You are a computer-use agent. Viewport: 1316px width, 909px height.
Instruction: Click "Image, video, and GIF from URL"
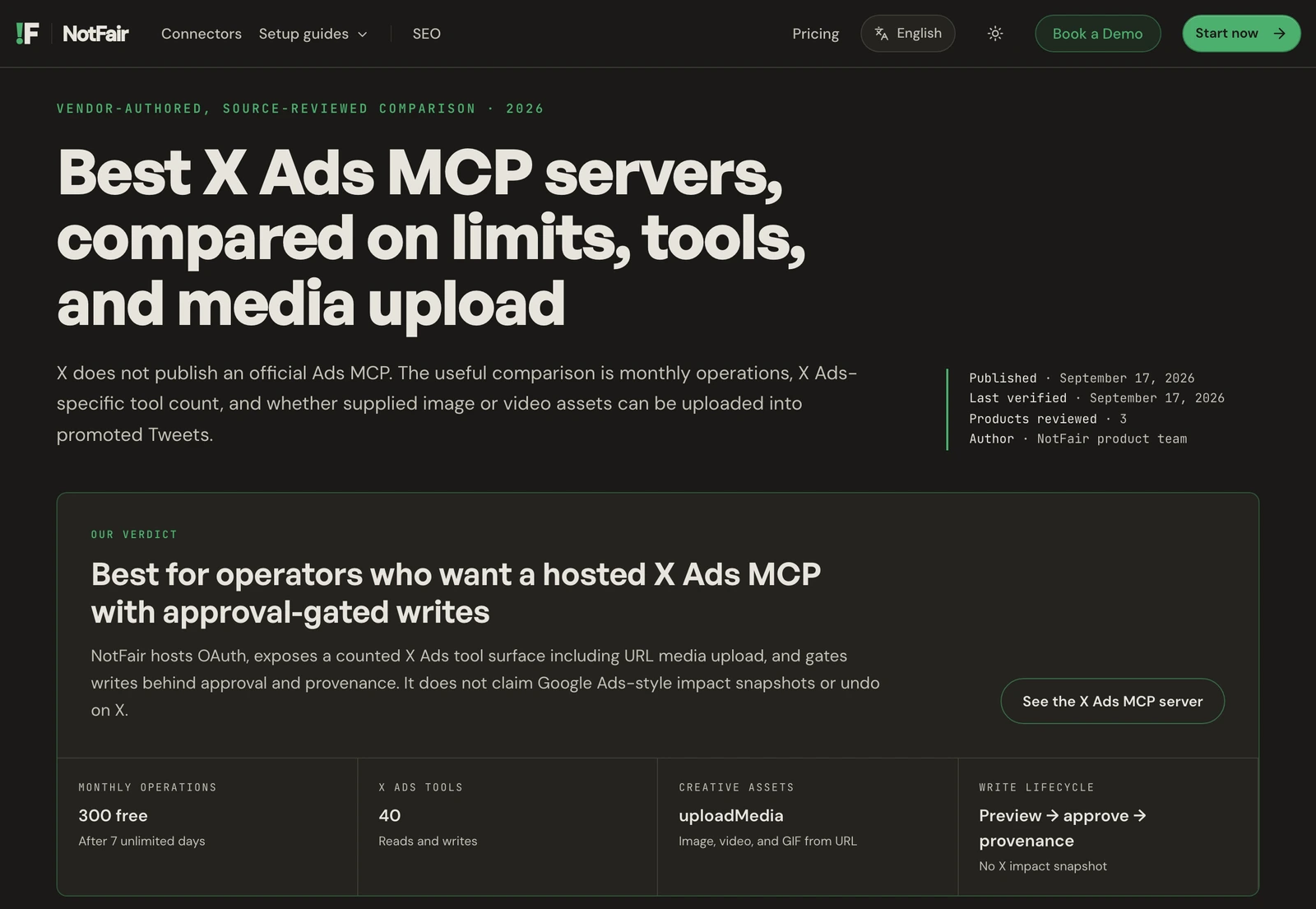[x=767, y=841]
